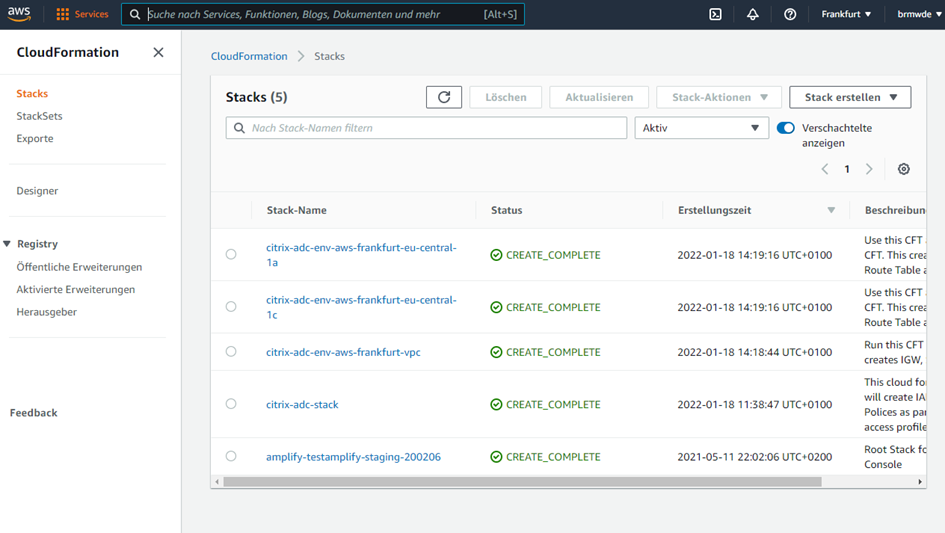Image resolution: width=945 pixels, height=533 pixels.
Task: Sort by Erstellungszeit using arrow icon
Action: 831,210
